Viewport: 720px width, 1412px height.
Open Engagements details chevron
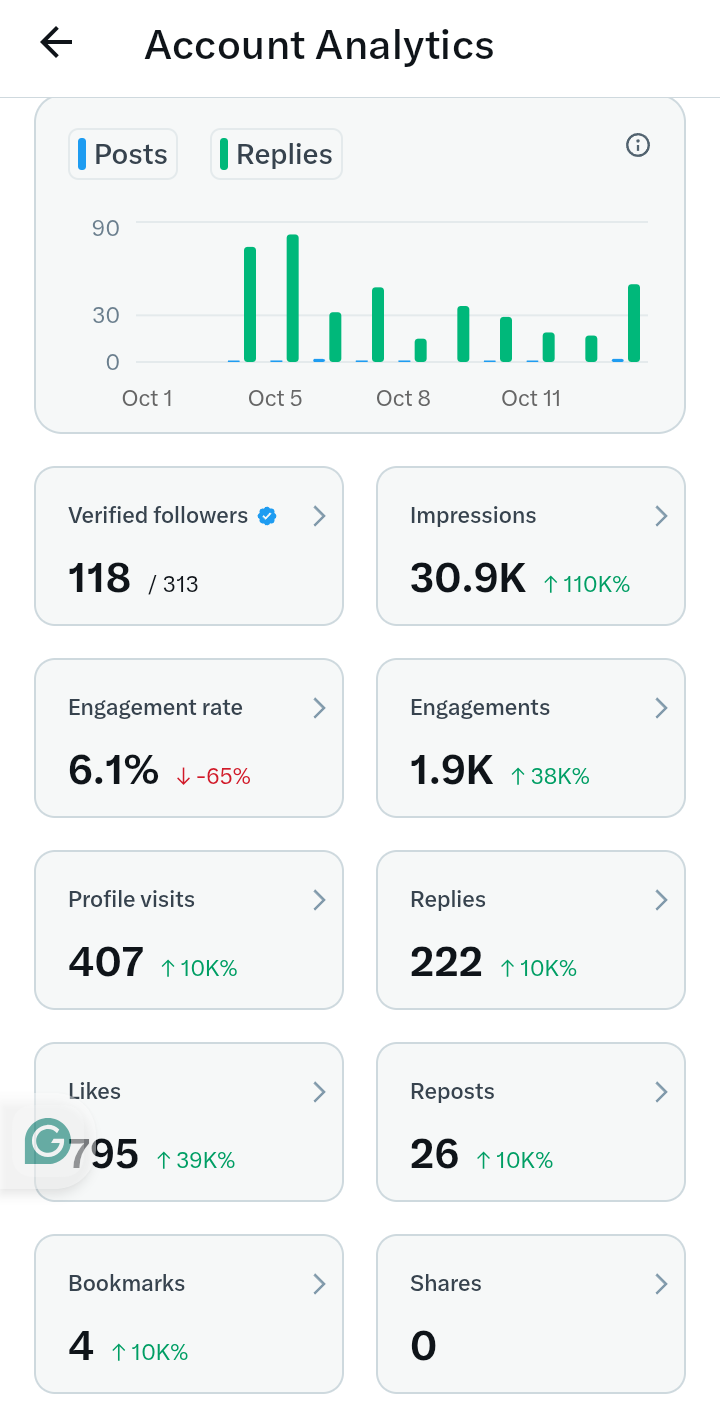coord(661,708)
